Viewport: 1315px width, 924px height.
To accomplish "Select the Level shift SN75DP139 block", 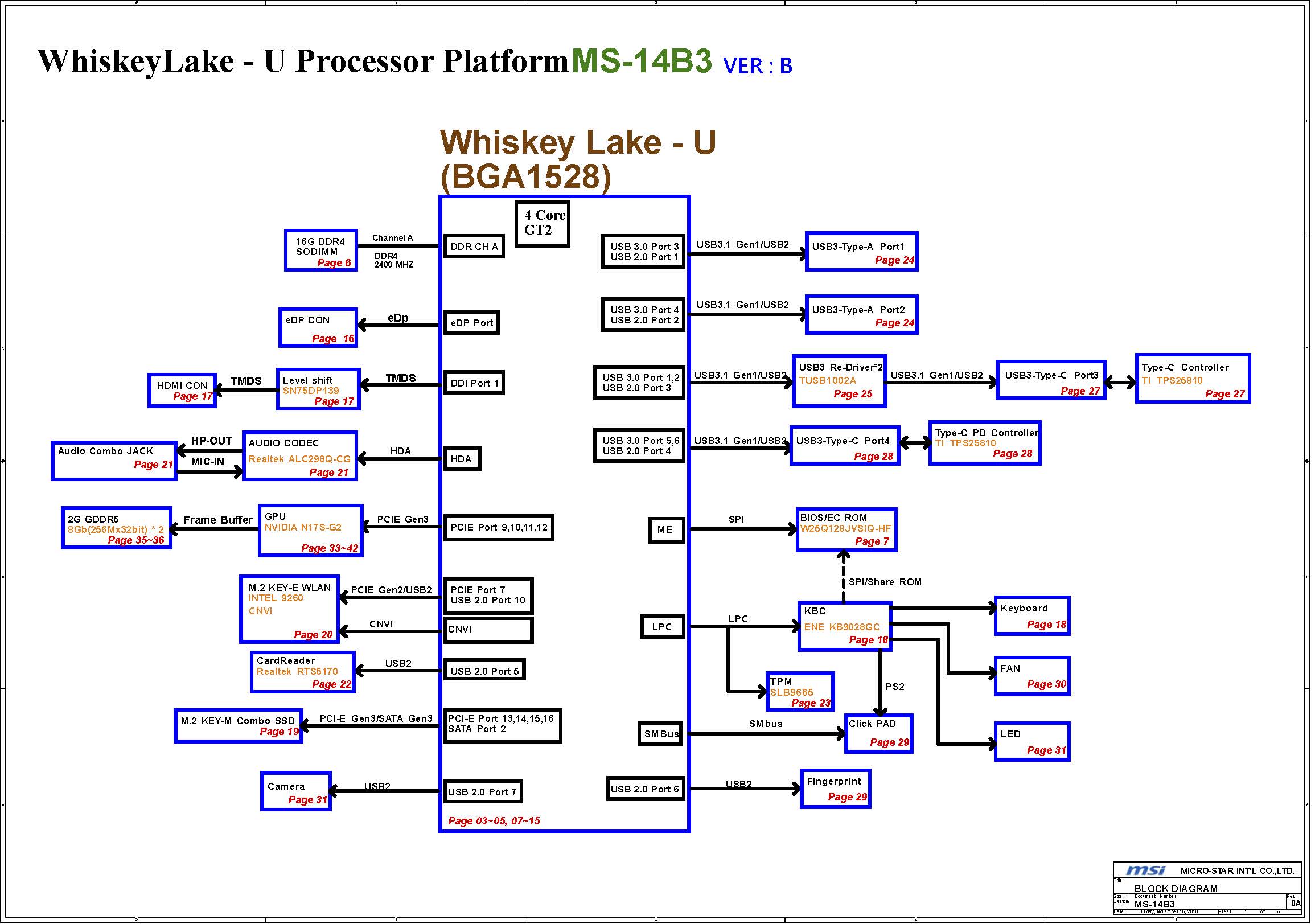I will [x=318, y=390].
